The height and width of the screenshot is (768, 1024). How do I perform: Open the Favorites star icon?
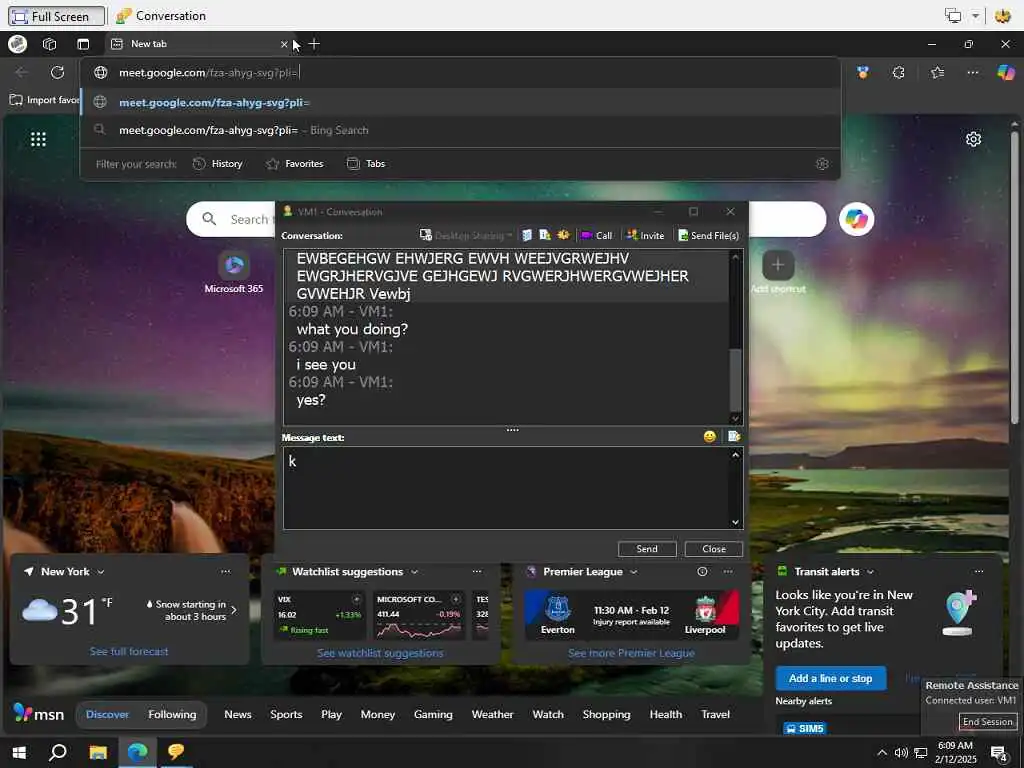pos(937,72)
